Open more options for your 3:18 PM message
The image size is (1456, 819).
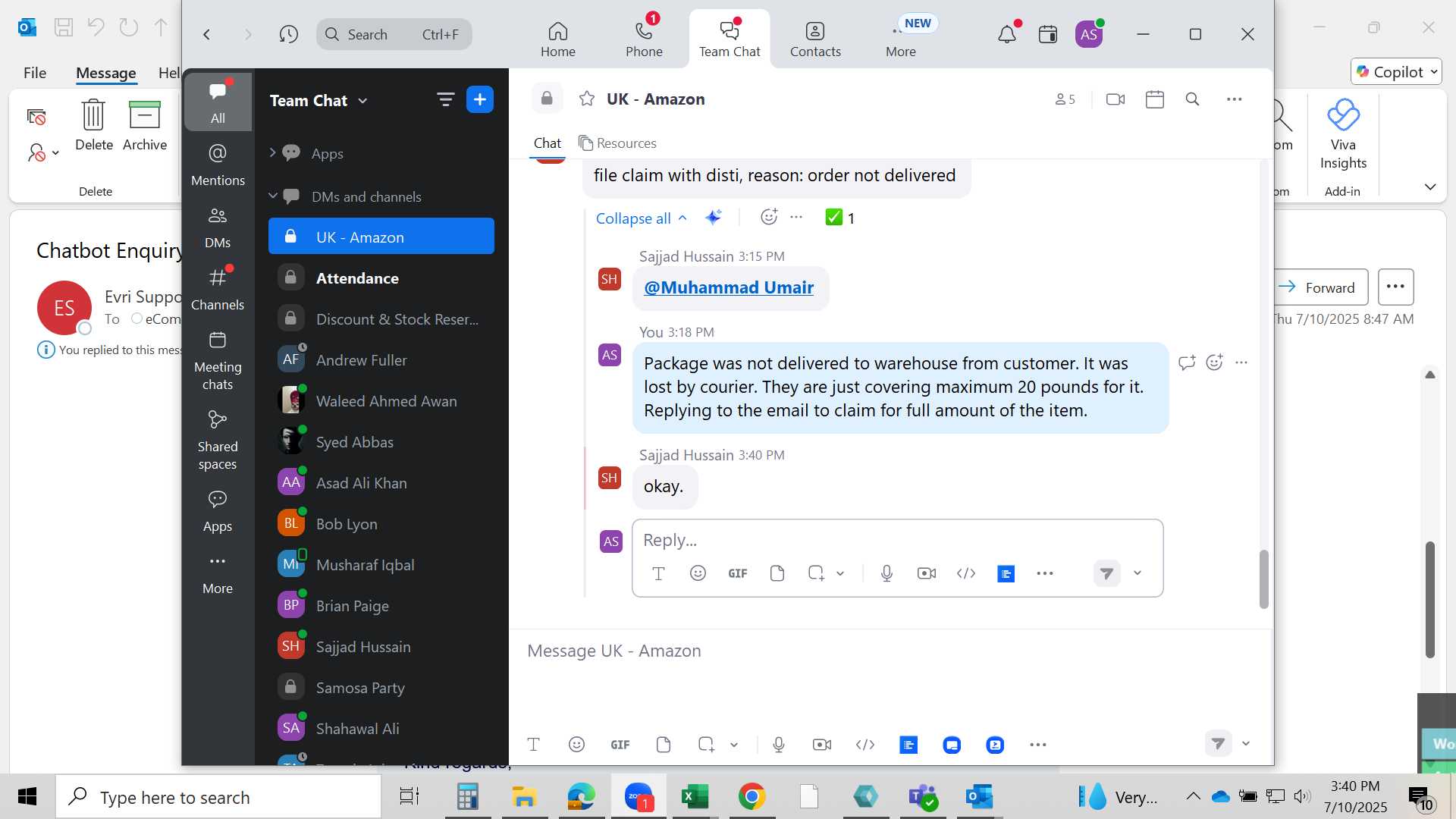(1241, 362)
